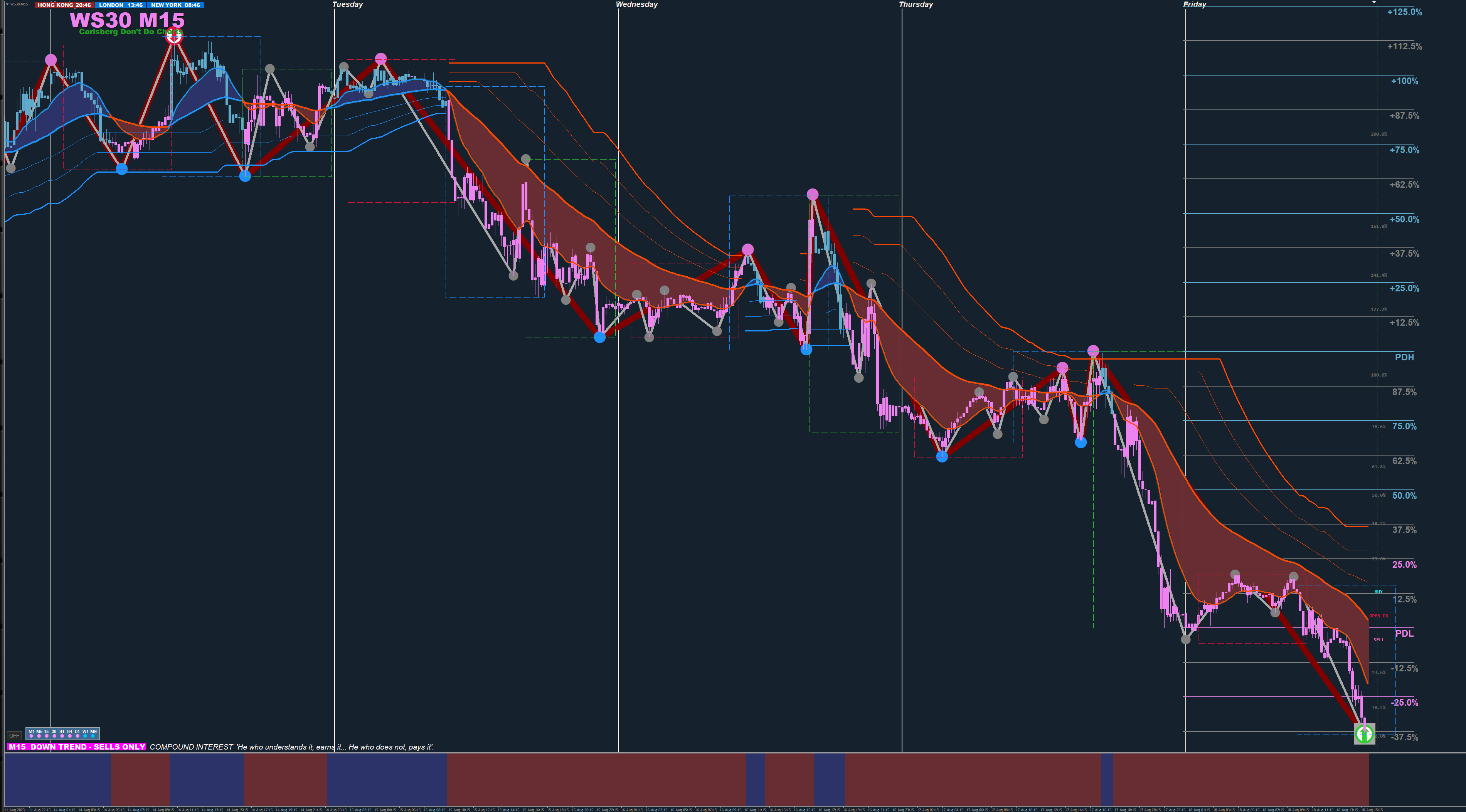Click the H1 timeframe dot
The image size is (1466, 812).
pyautogui.click(x=62, y=736)
